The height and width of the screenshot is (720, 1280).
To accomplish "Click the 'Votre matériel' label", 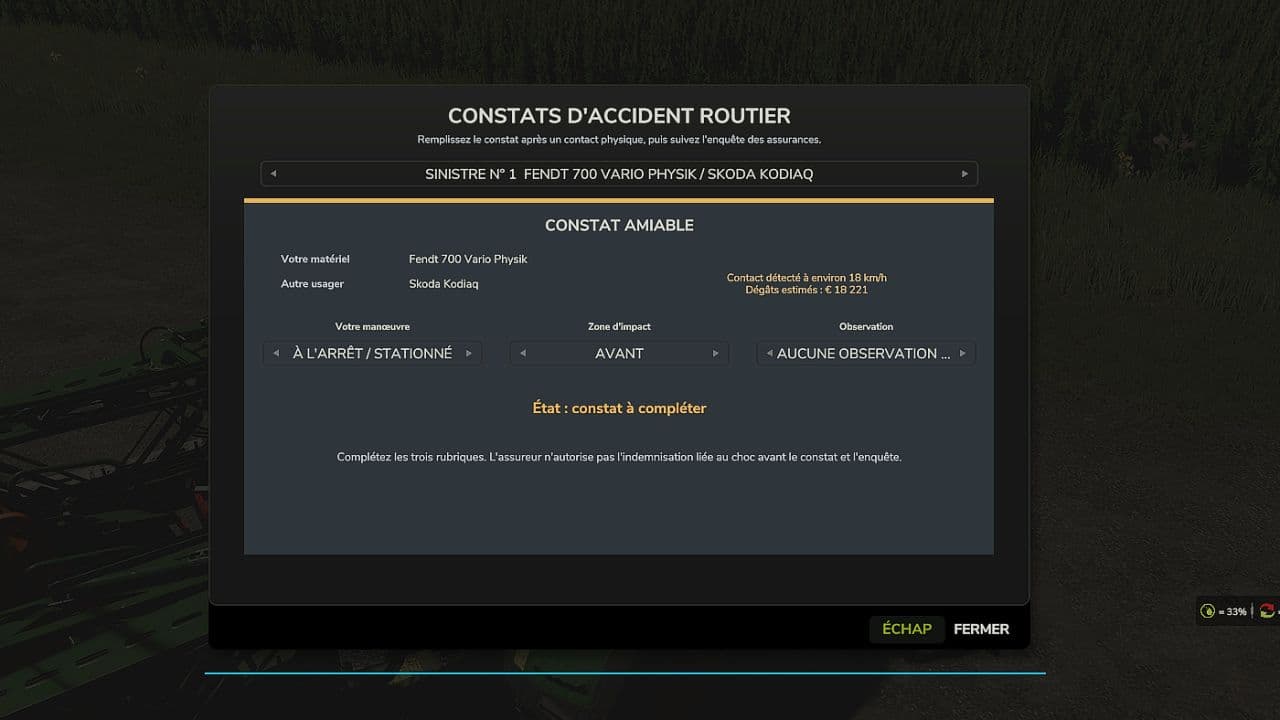I will point(315,259).
